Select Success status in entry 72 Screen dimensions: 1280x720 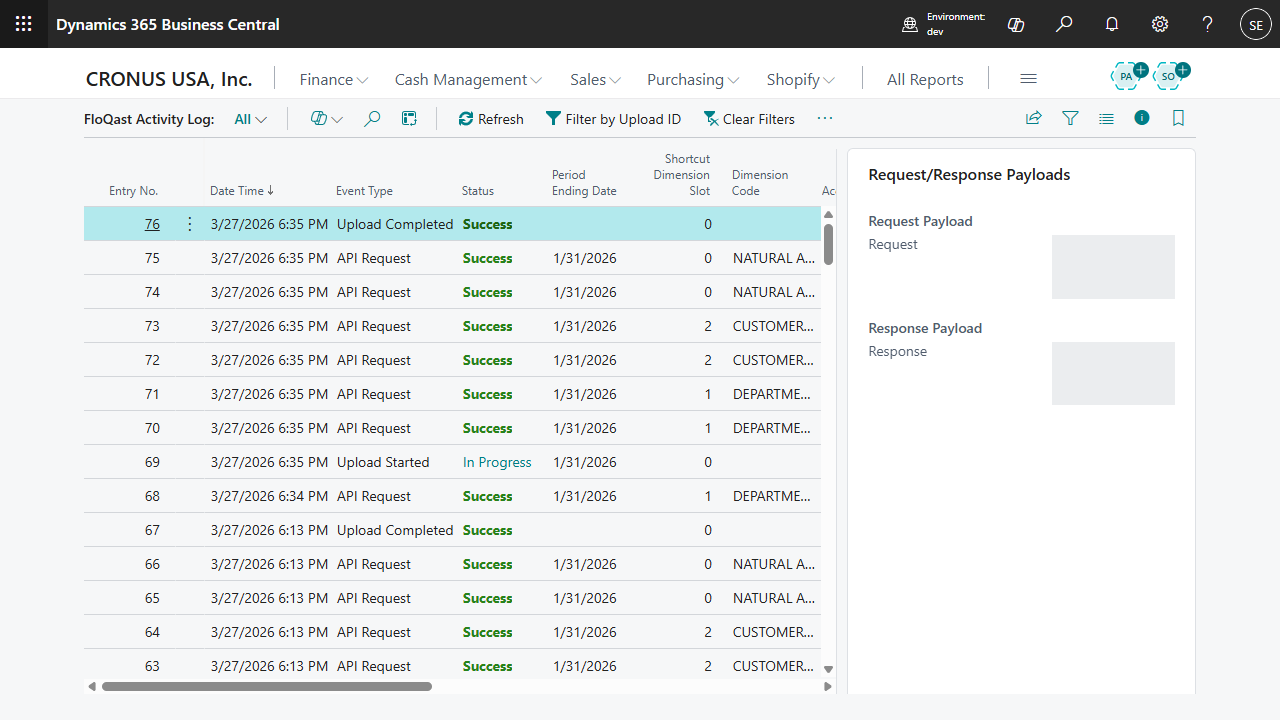click(x=487, y=360)
